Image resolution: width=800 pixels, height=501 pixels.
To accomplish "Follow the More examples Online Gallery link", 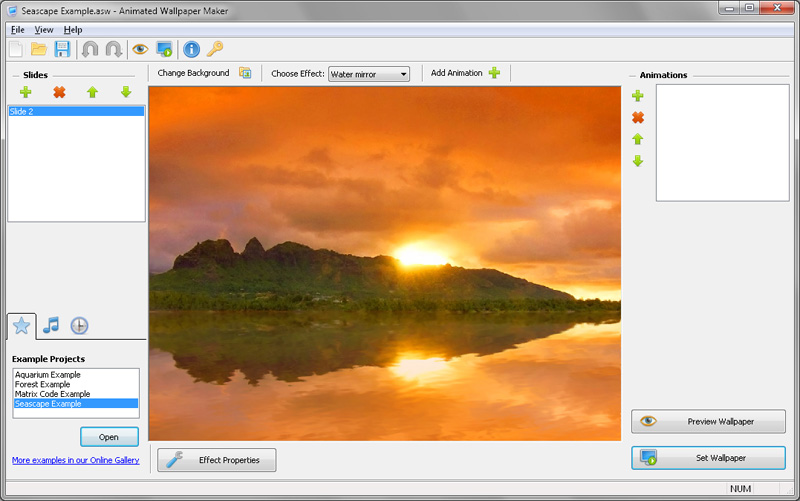I will pos(75,460).
